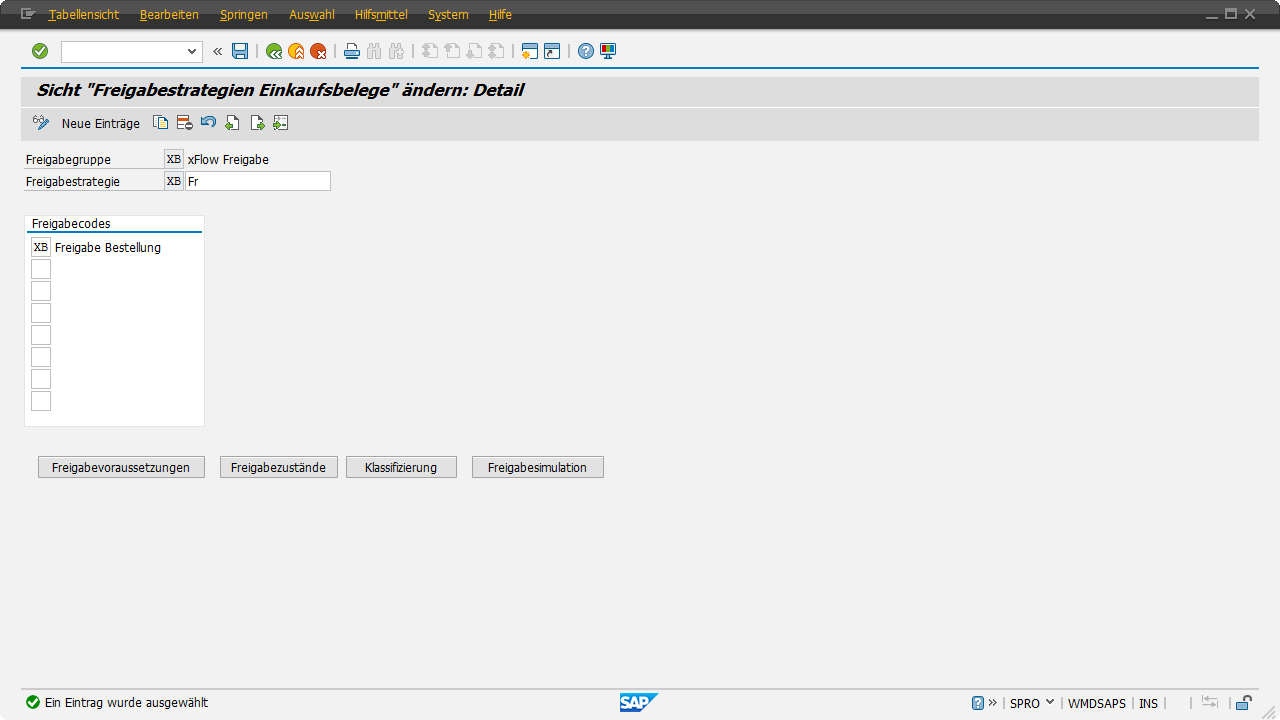Screen dimensions: 1280x720
Task: Collapse the command field with double chevron
Action: [217, 51]
